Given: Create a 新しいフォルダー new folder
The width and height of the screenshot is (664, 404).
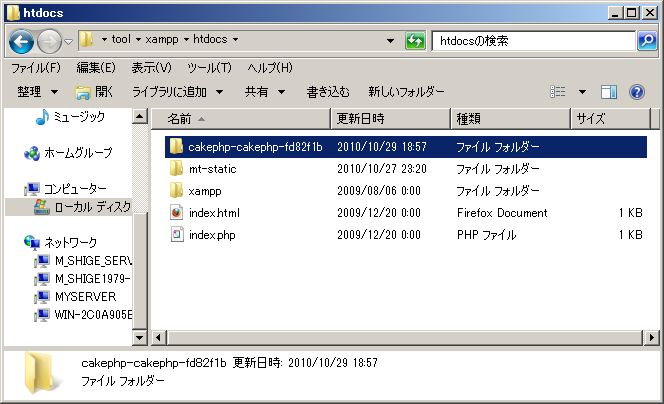Looking at the screenshot, I should pyautogui.click(x=406, y=91).
